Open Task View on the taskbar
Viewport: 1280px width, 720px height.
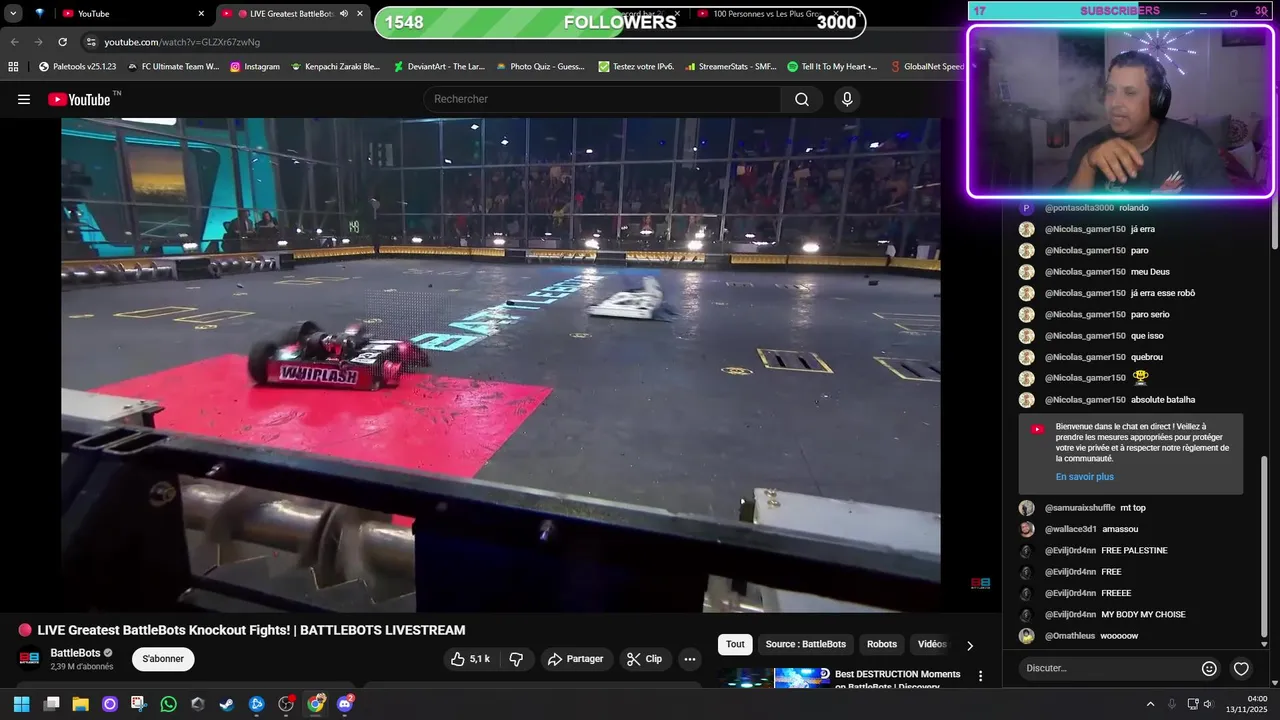coord(51,704)
